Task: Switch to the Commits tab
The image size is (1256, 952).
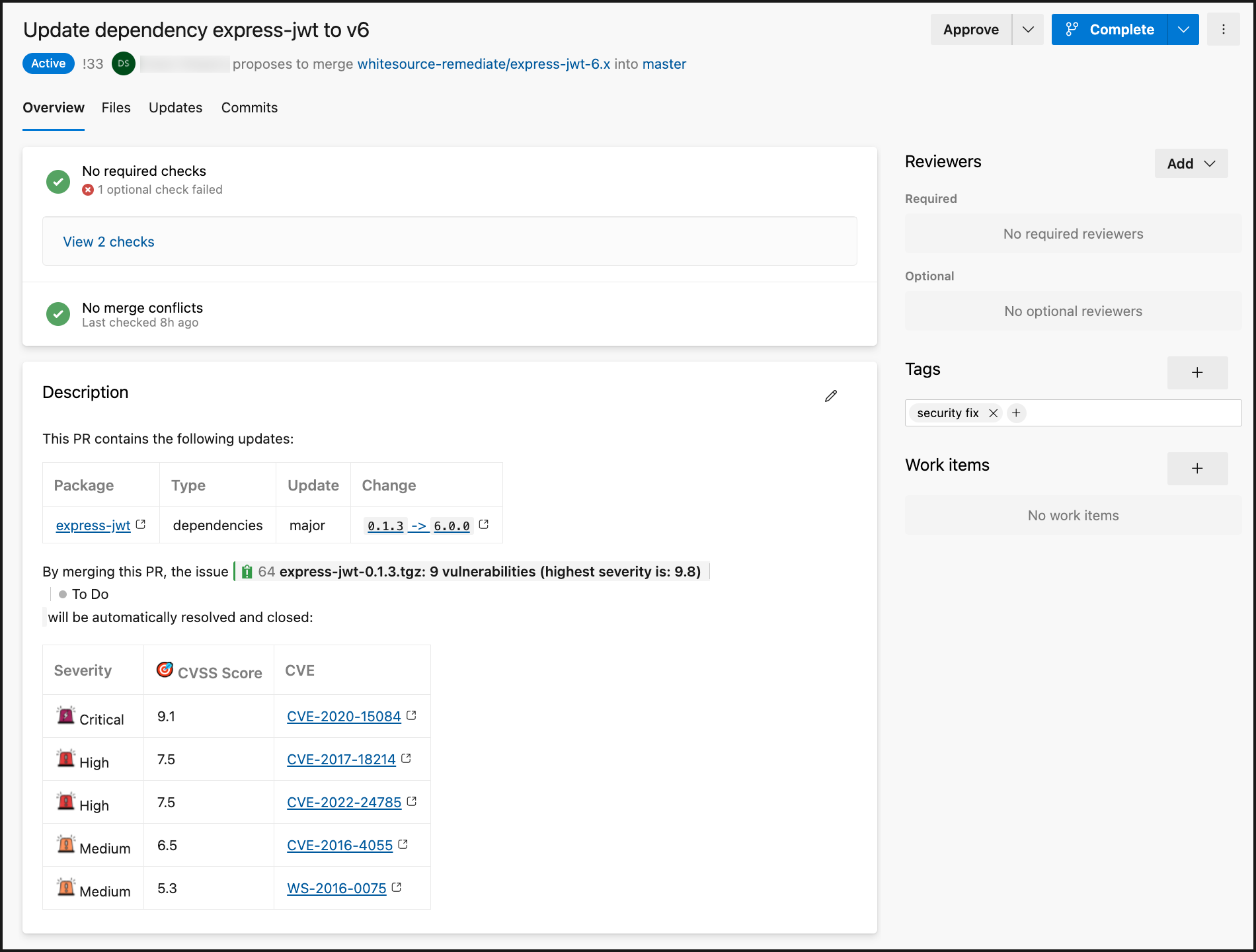Action: pyautogui.click(x=249, y=108)
